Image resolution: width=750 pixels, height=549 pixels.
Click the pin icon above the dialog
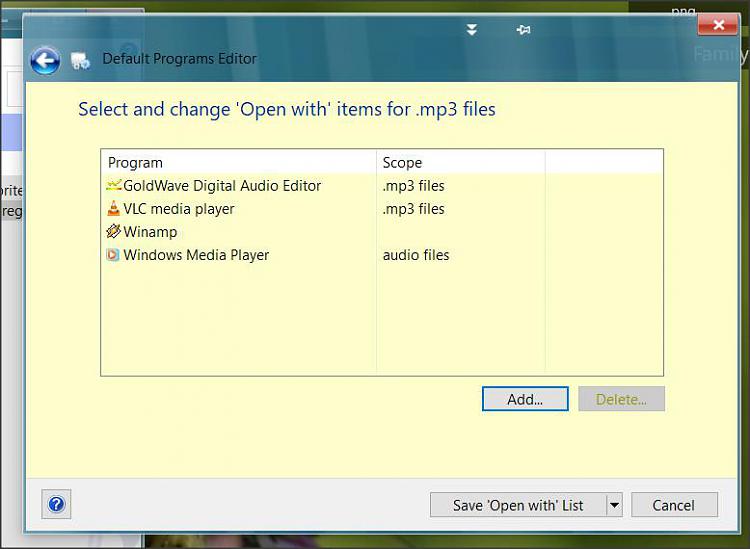pos(522,30)
